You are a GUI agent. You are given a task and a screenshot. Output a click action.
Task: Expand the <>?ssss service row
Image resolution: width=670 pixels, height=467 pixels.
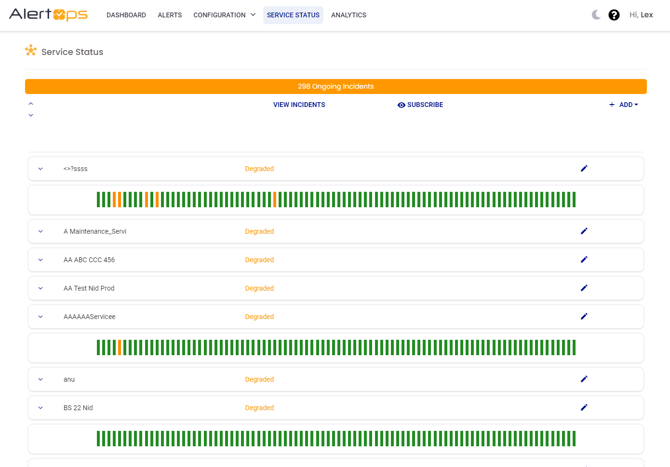tap(41, 169)
